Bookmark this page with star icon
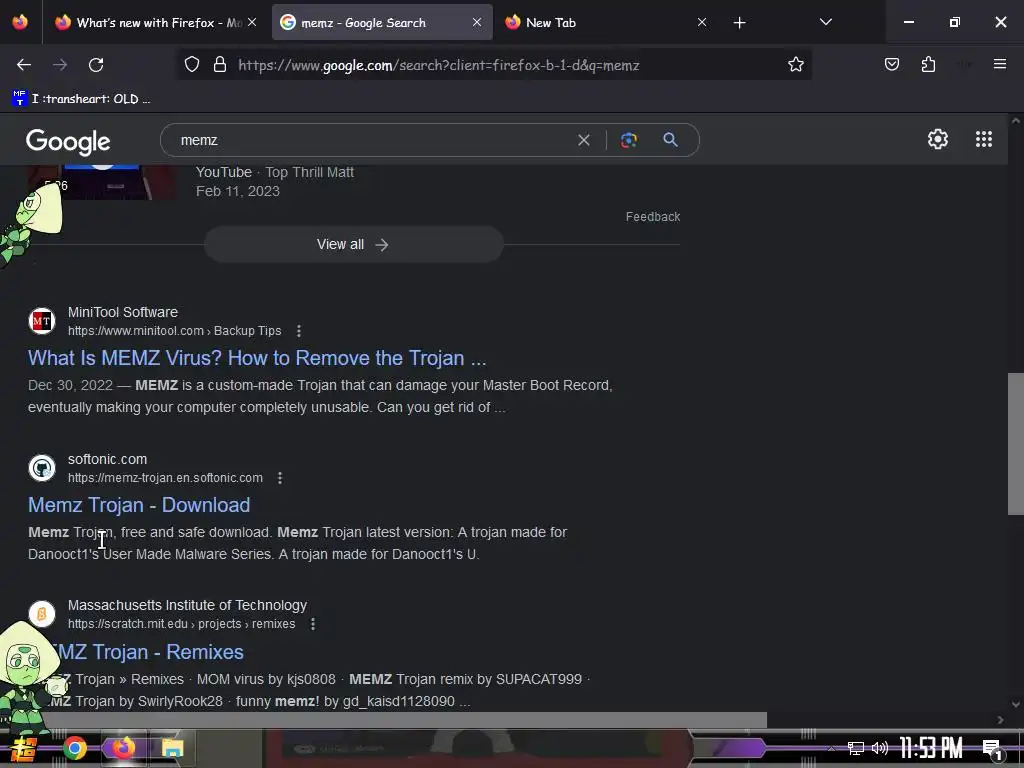Viewport: 1024px width, 768px height. coord(795,64)
